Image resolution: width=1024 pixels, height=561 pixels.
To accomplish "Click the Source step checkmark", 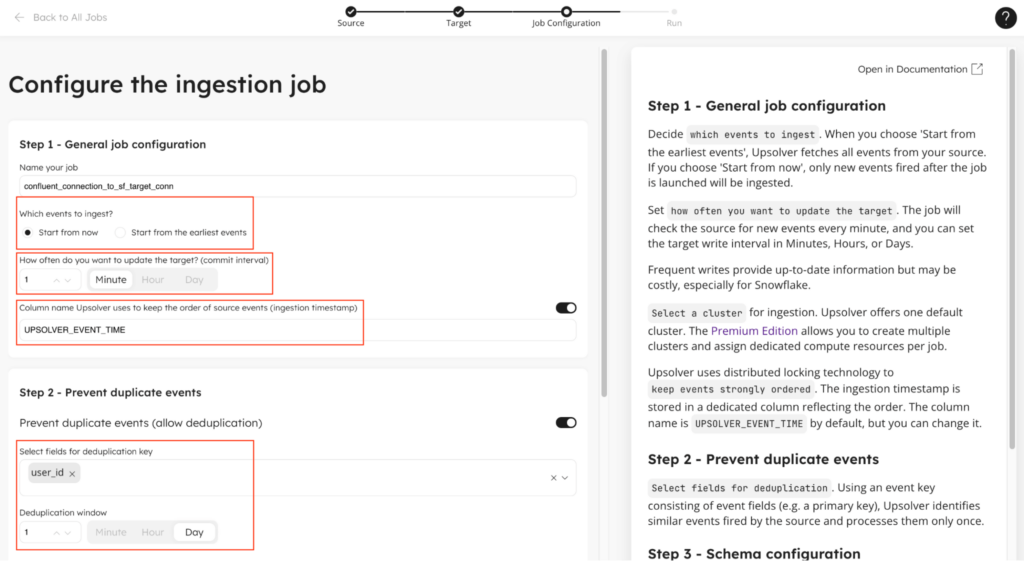I will pos(351,11).
